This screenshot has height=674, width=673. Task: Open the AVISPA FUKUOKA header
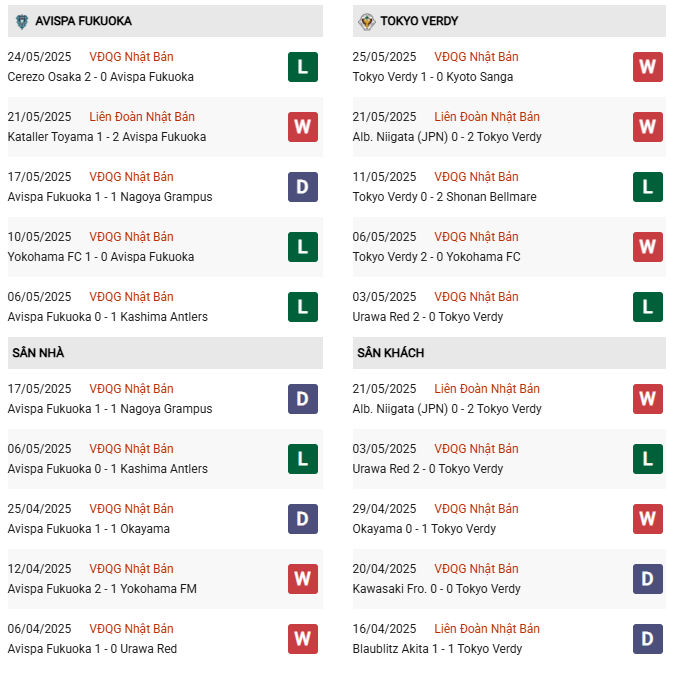(165, 21)
